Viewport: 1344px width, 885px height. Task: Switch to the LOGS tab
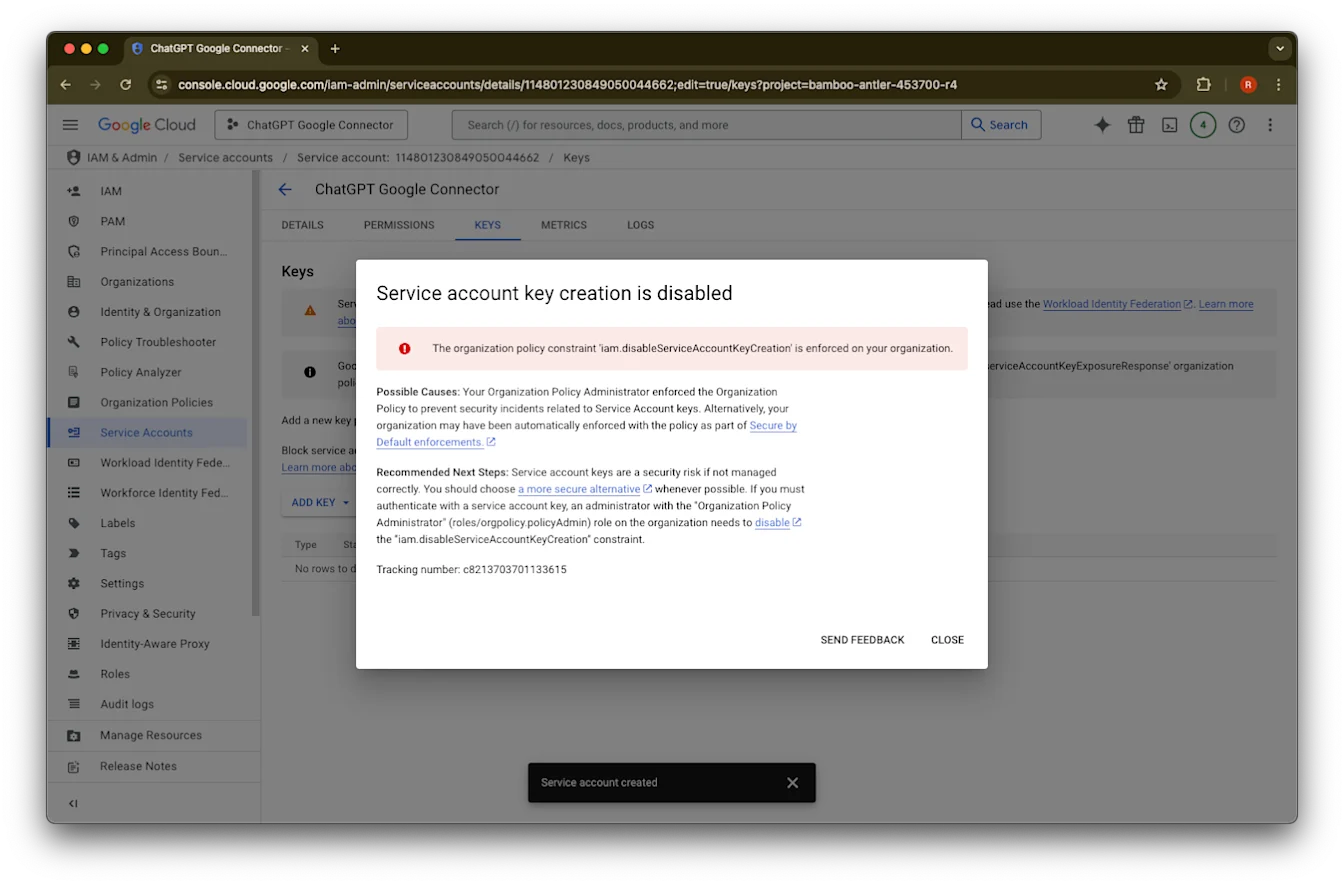640,225
